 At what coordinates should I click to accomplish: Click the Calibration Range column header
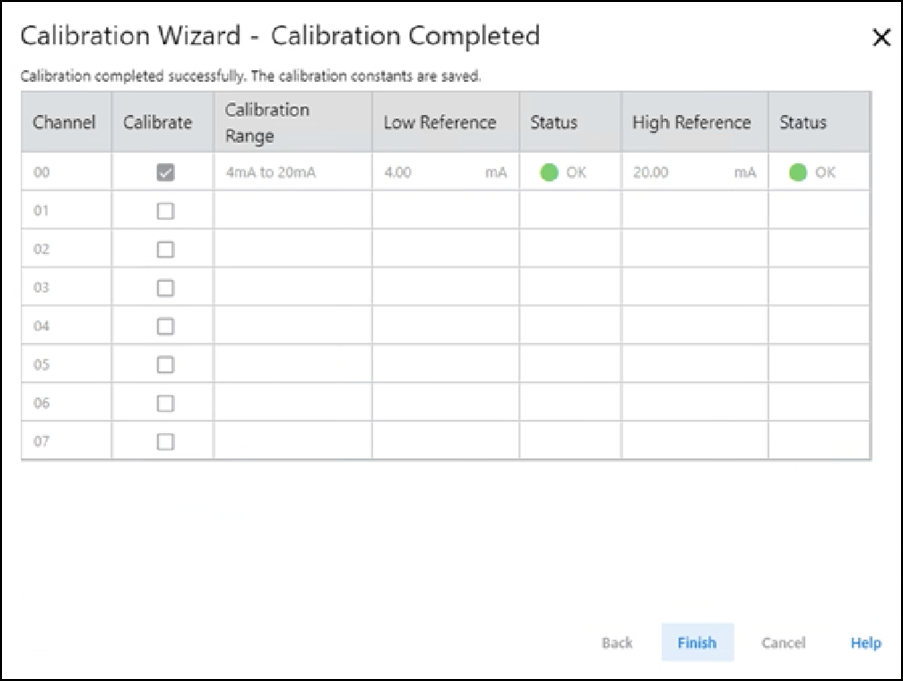pyautogui.click(x=292, y=123)
